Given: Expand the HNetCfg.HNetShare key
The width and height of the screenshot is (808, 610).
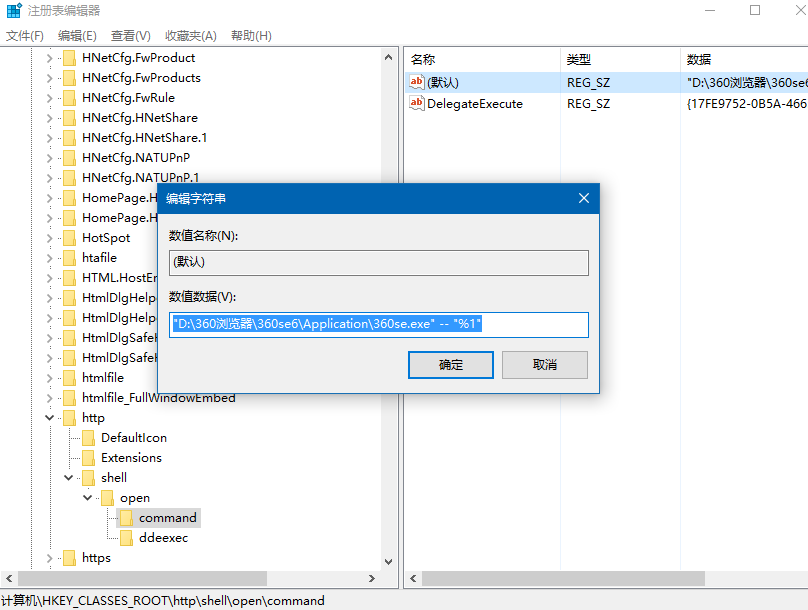Looking at the screenshot, I should (x=49, y=118).
